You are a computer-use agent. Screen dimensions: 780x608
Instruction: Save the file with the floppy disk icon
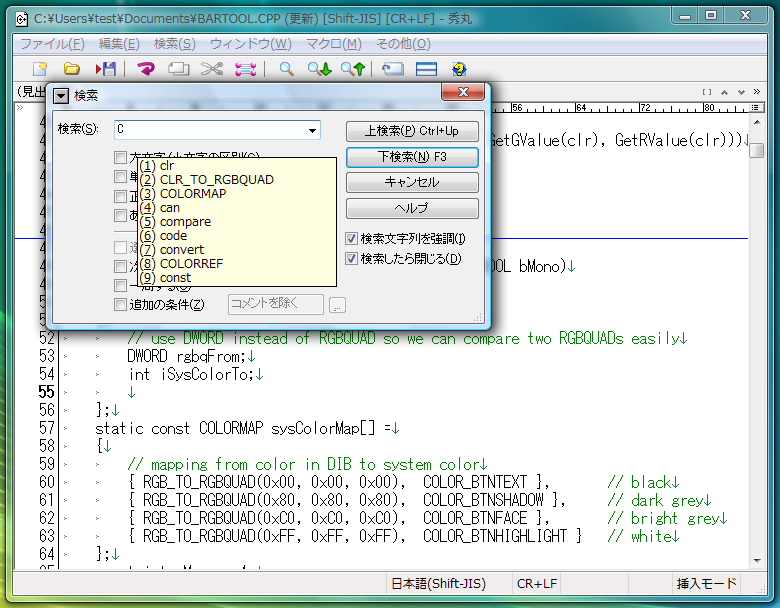(x=106, y=69)
